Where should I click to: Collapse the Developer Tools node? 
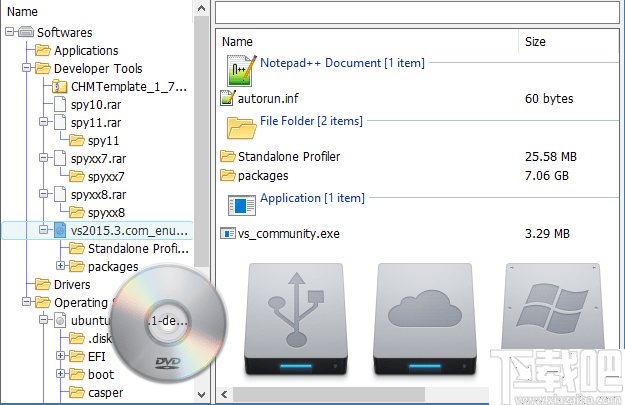(x=26, y=68)
